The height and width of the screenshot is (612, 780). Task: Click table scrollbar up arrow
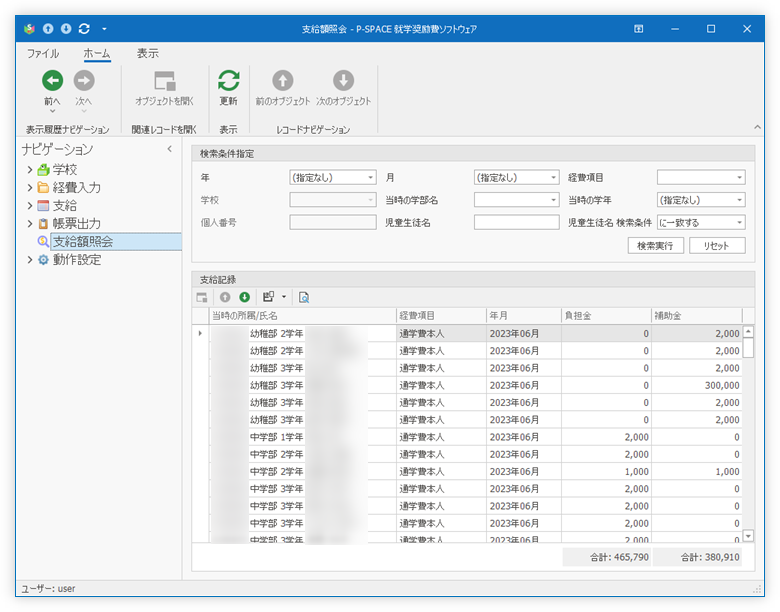[748, 331]
